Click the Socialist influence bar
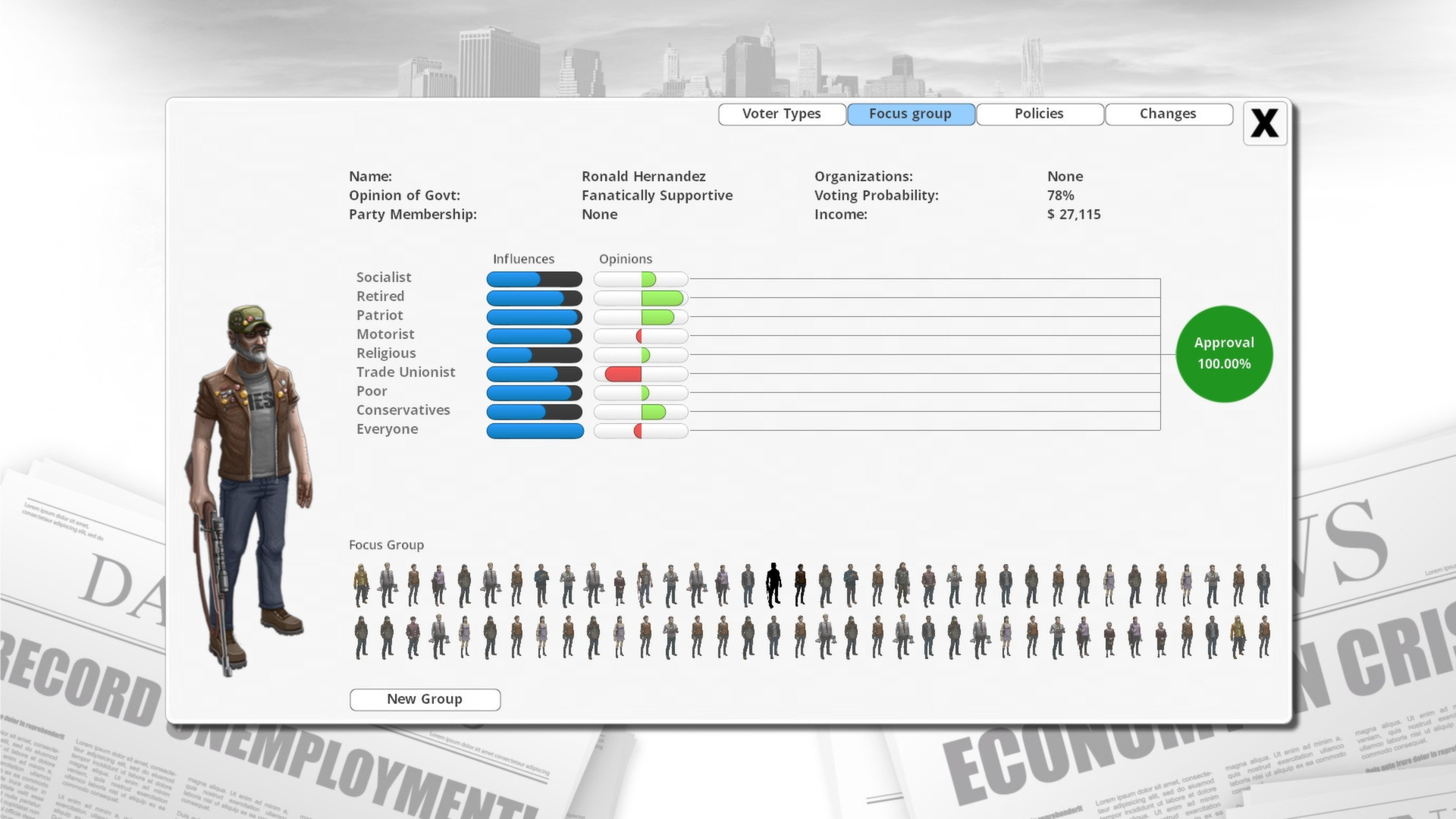Screen dimensions: 1456x819 [534, 278]
